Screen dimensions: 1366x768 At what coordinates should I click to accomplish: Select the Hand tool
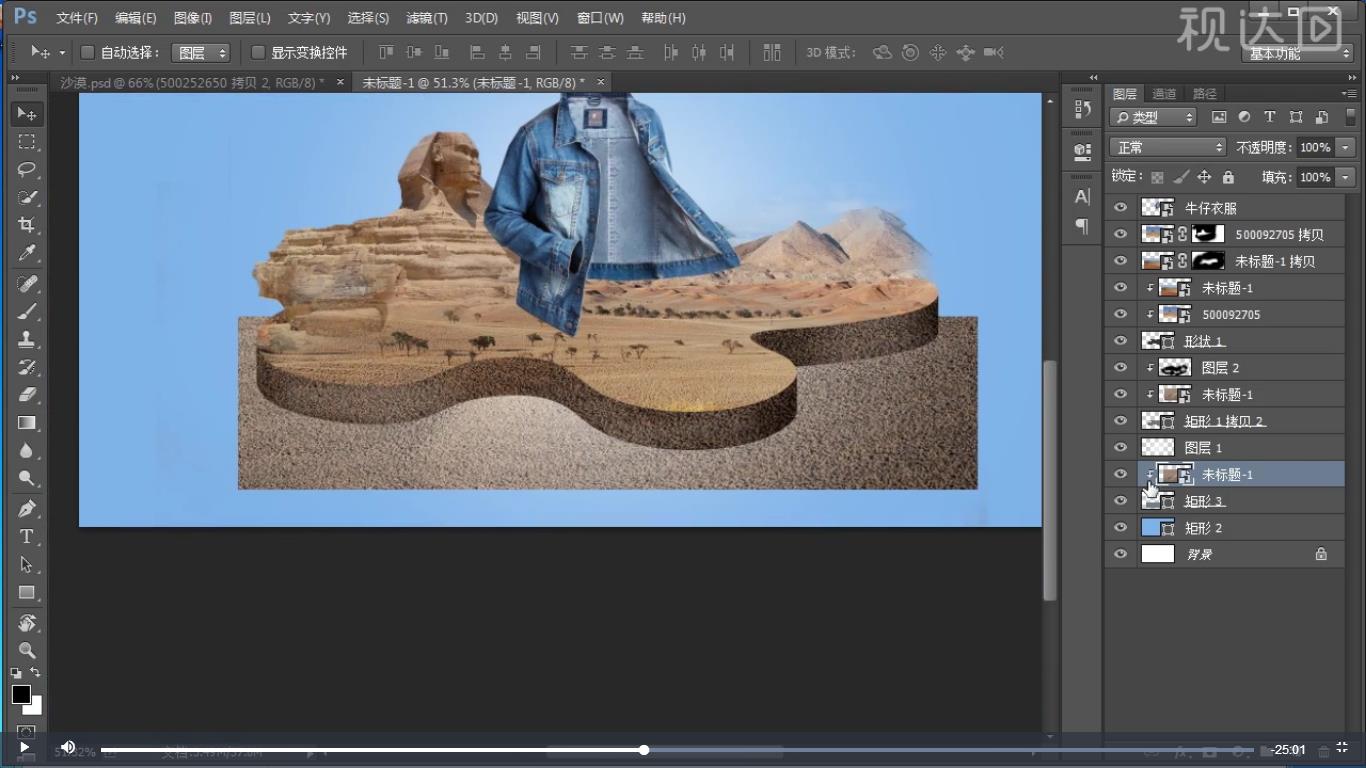coord(27,623)
